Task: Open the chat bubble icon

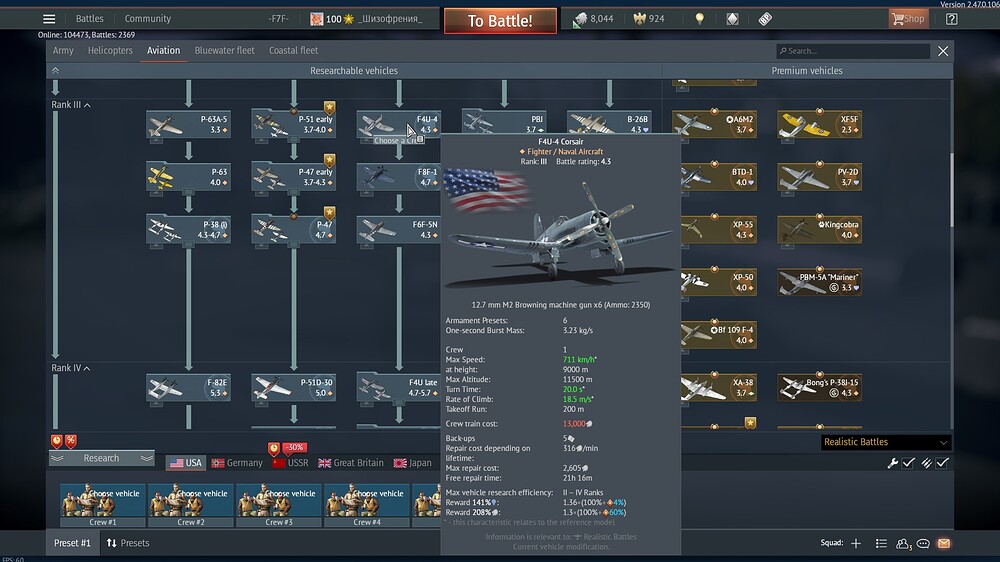Action: tap(923, 544)
